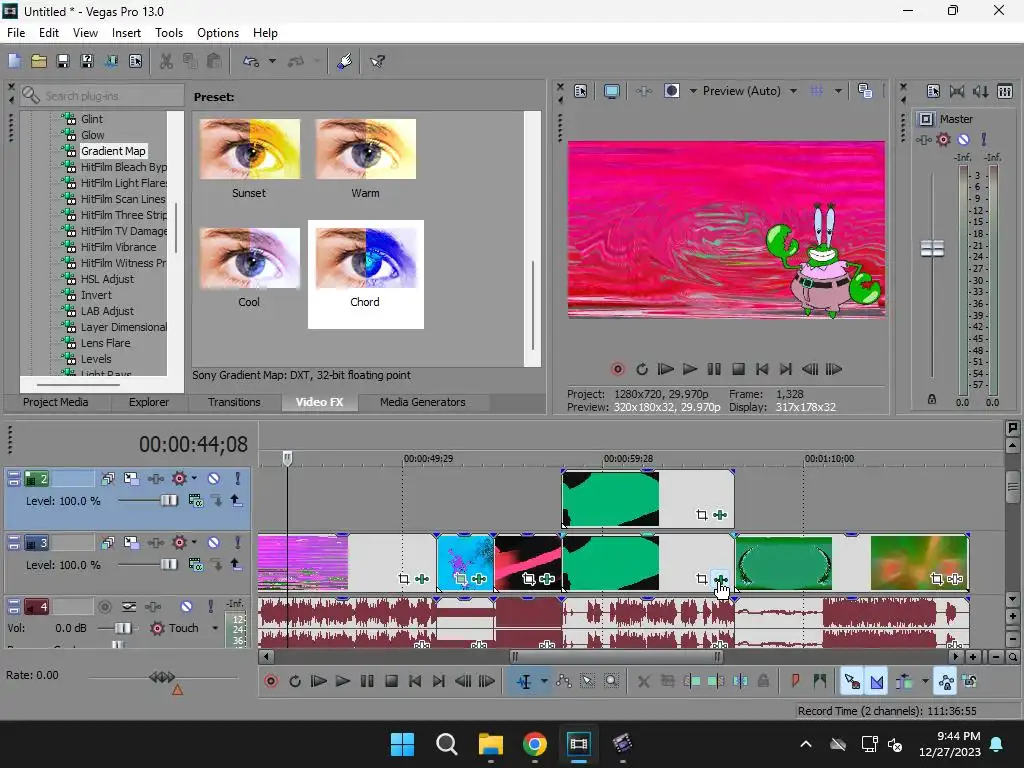
Task: Select the Invert plug-in
Action: (x=96, y=295)
